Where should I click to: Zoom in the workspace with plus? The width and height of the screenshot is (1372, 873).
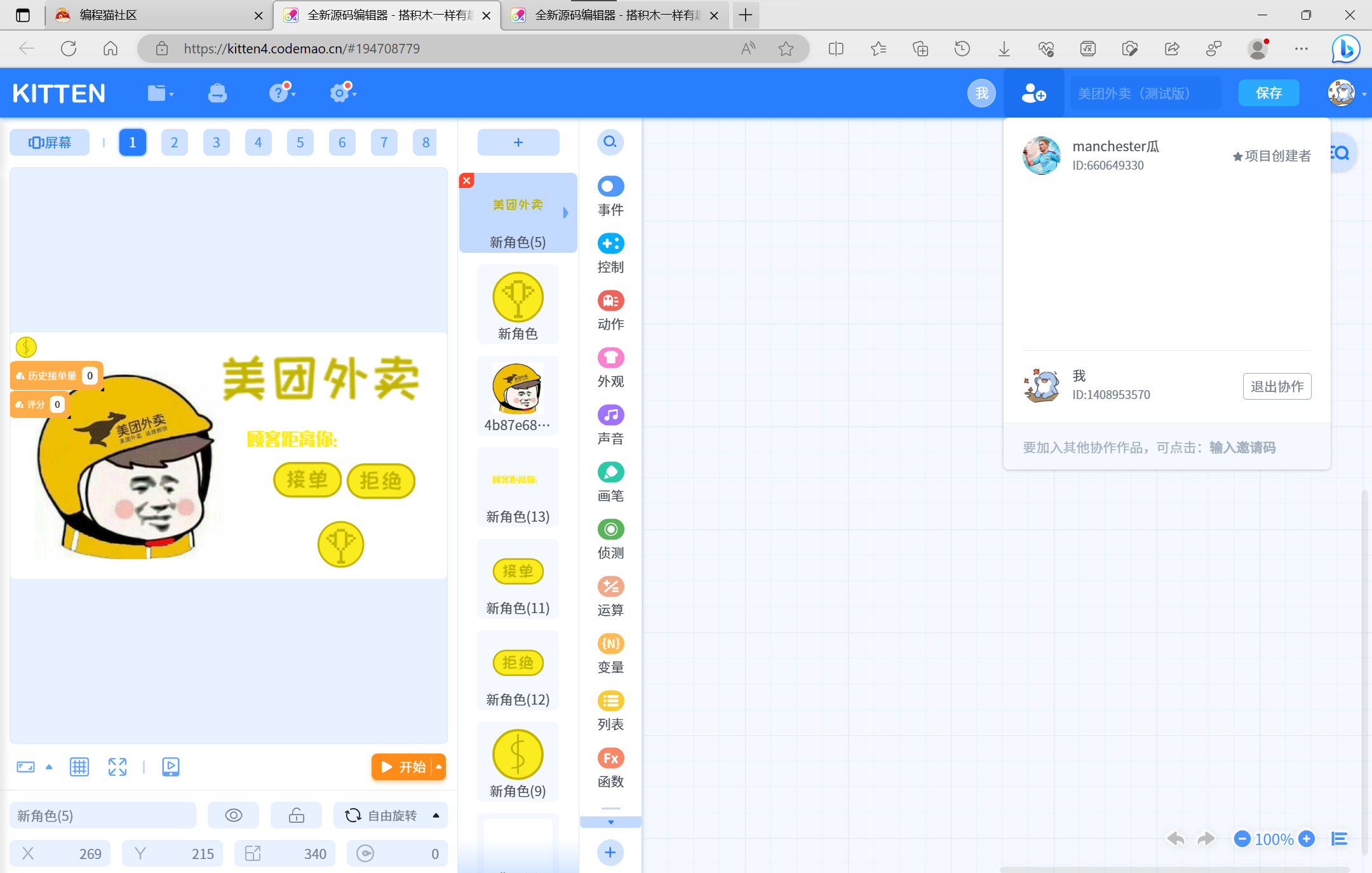tap(1306, 839)
